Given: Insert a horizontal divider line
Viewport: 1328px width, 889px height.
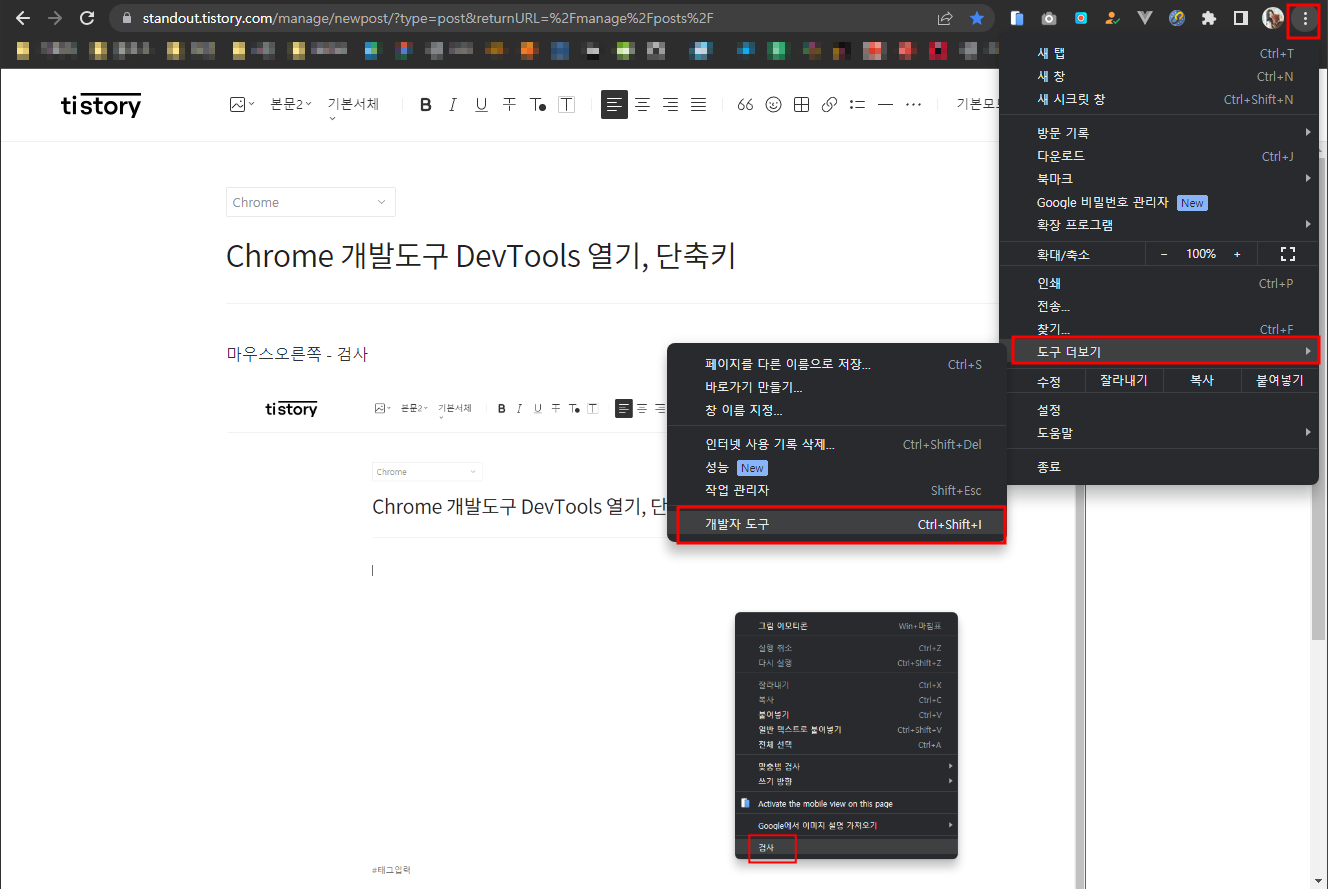Looking at the screenshot, I should (x=885, y=104).
